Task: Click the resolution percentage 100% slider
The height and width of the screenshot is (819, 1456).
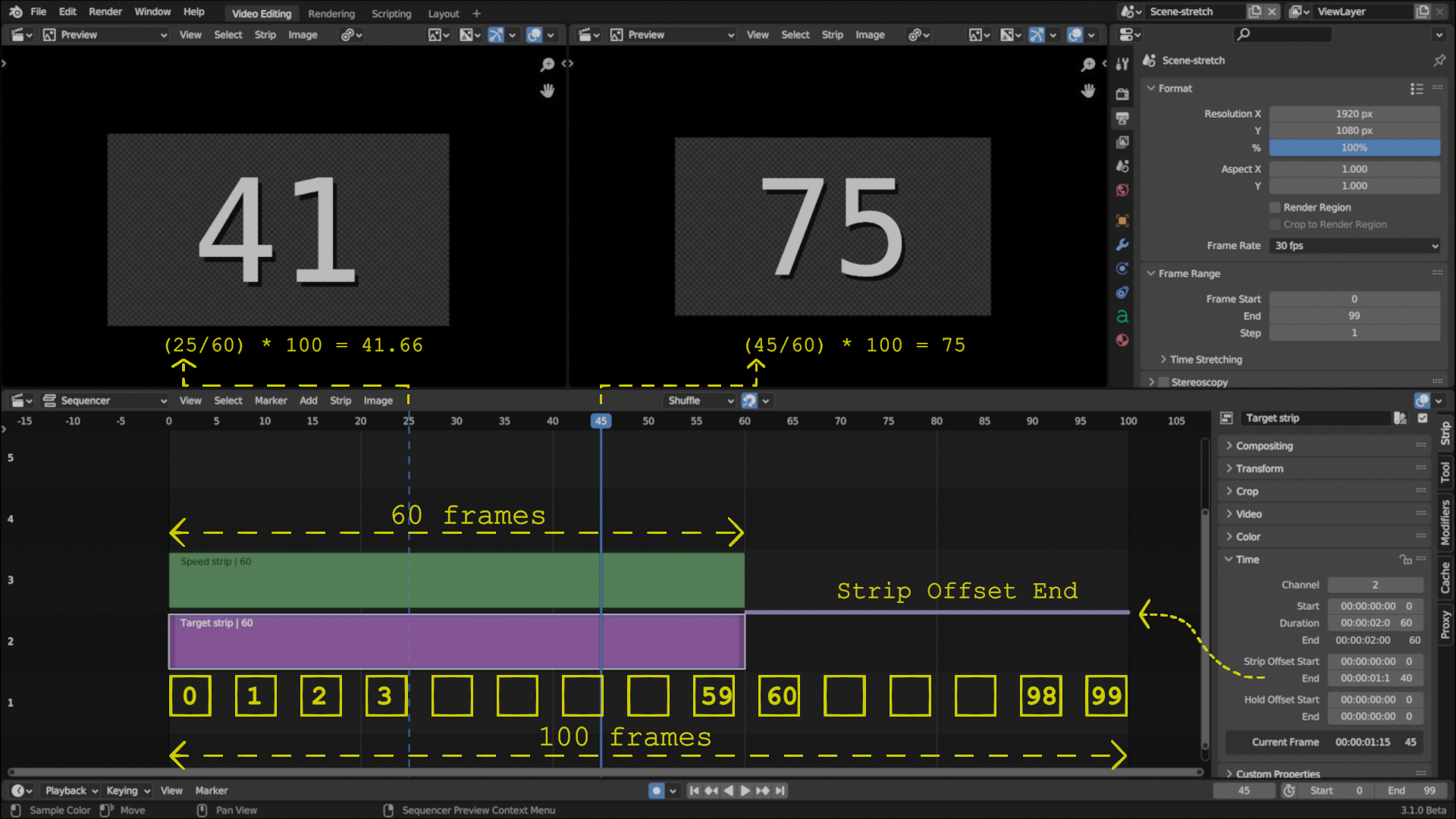Action: click(1354, 148)
